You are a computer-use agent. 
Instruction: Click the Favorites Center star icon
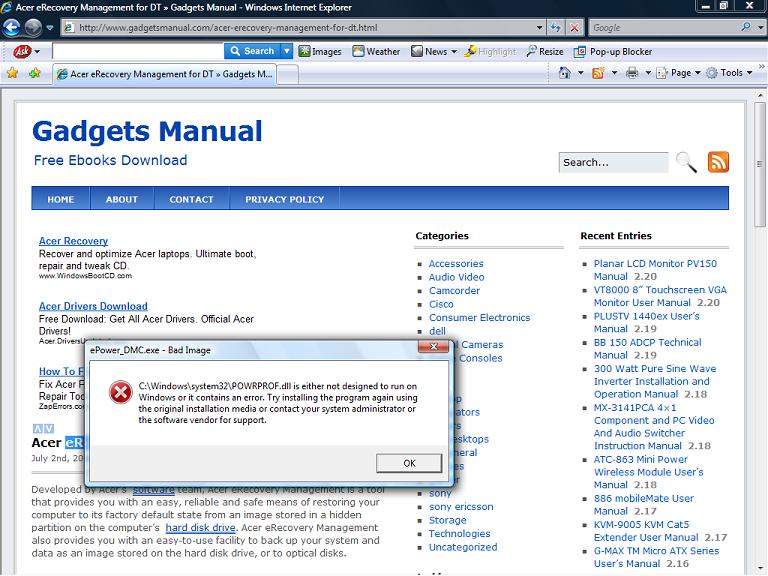click(x=12, y=73)
